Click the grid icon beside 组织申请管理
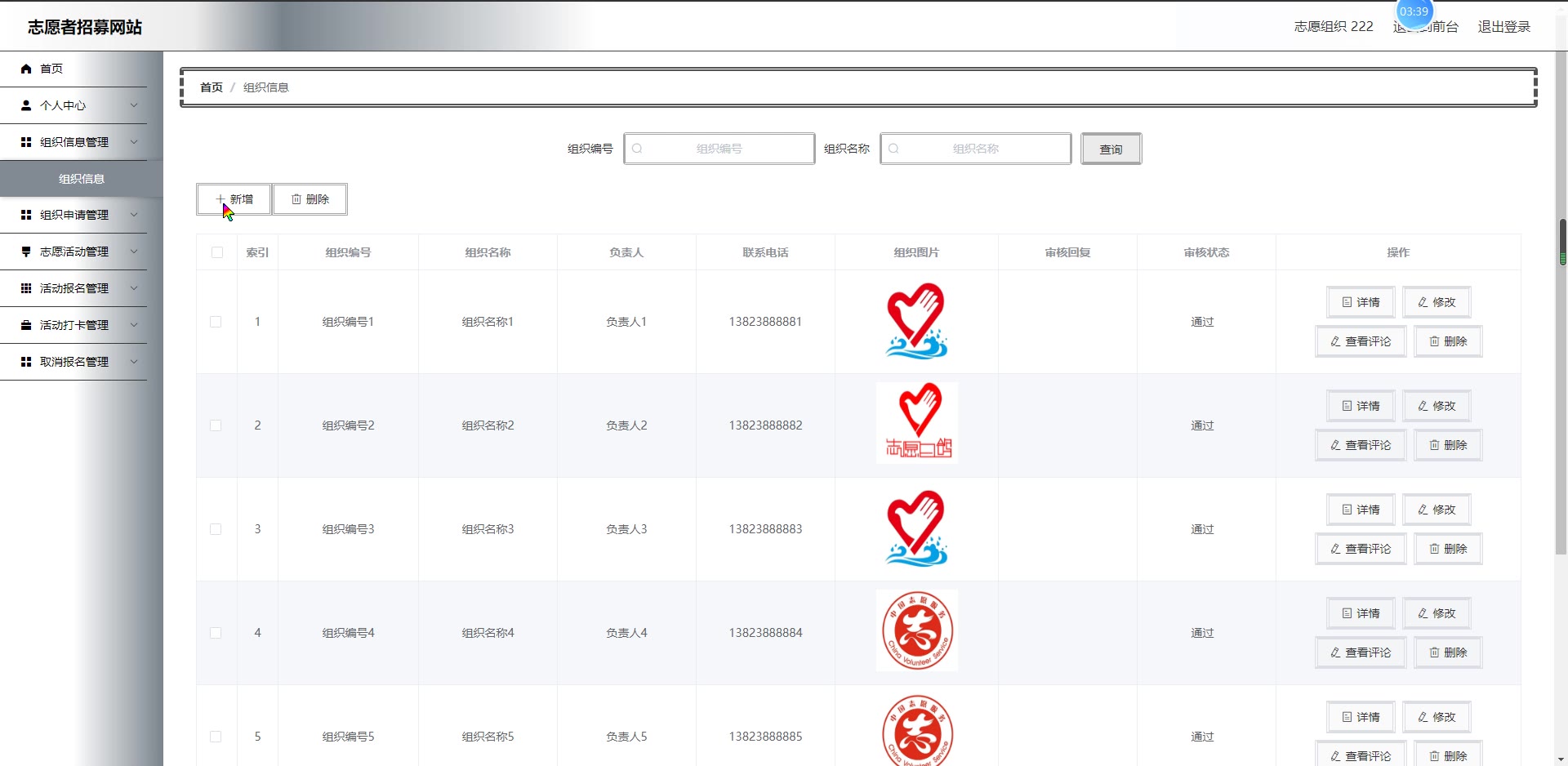Image resolution: width=1568 pixels, height=766 pixels. (26, 215)
